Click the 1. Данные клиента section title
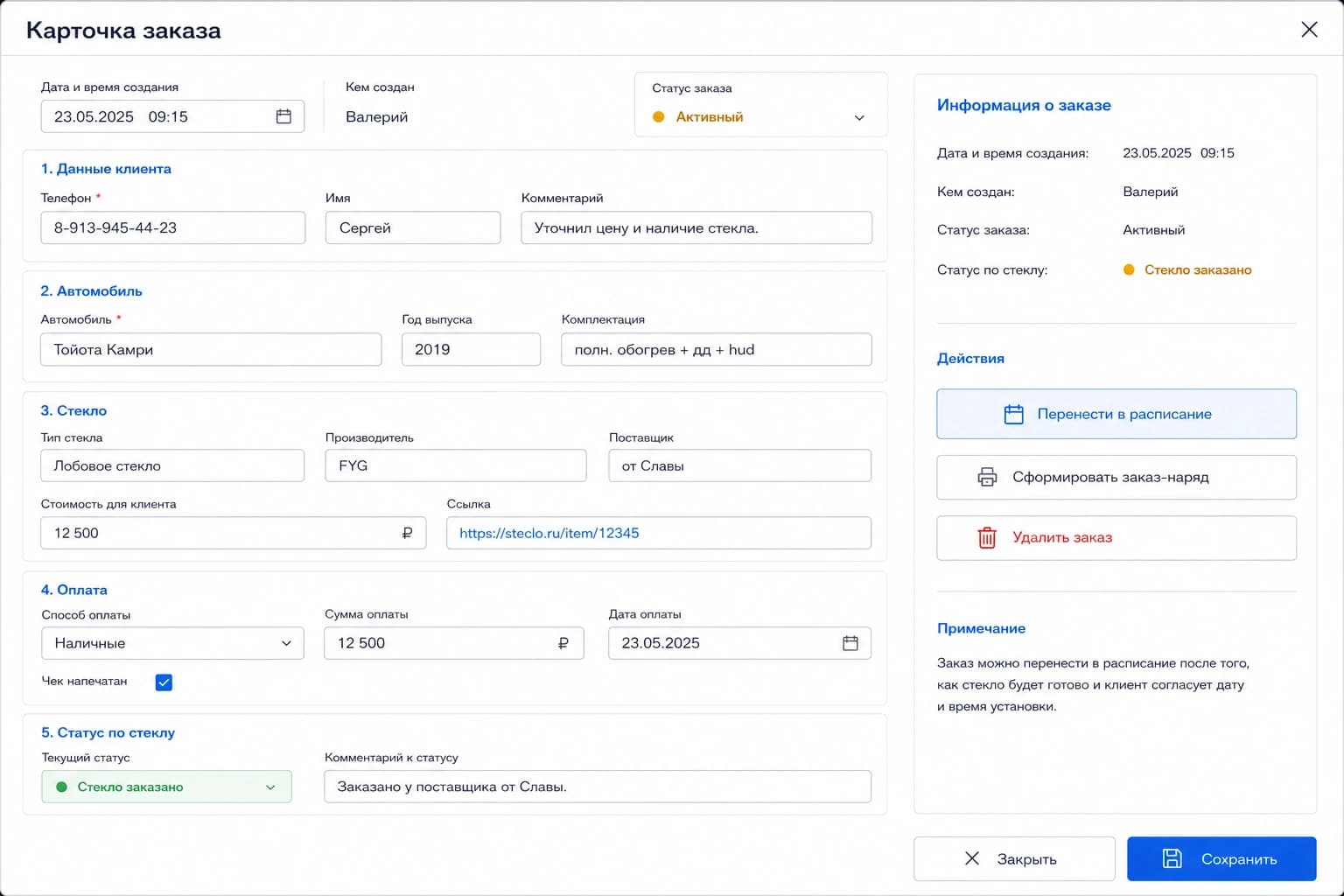Screen dimensions: 1344x896 [106, 169]
